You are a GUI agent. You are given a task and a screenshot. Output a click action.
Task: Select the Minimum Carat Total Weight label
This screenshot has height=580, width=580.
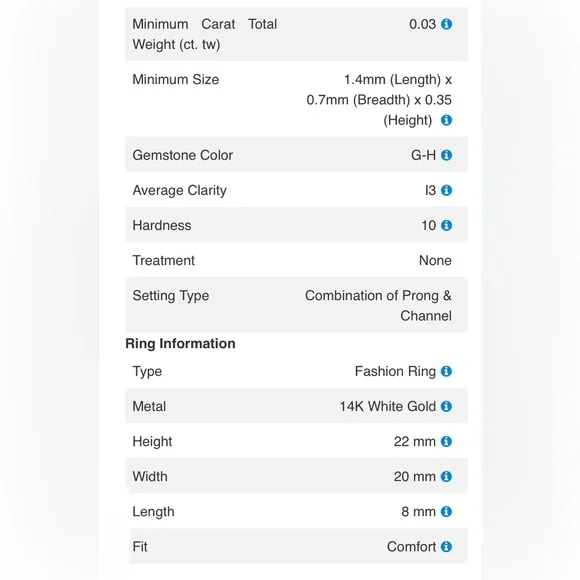[x=205, y=34]
